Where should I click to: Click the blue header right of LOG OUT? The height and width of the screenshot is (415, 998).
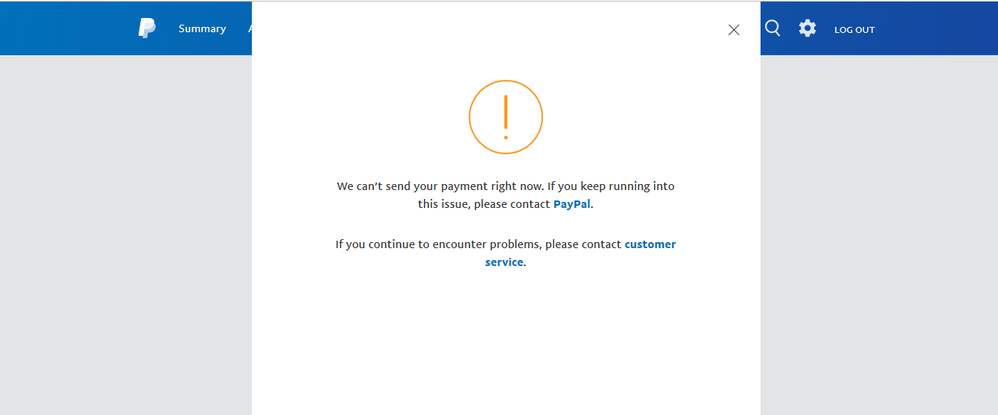936,29
